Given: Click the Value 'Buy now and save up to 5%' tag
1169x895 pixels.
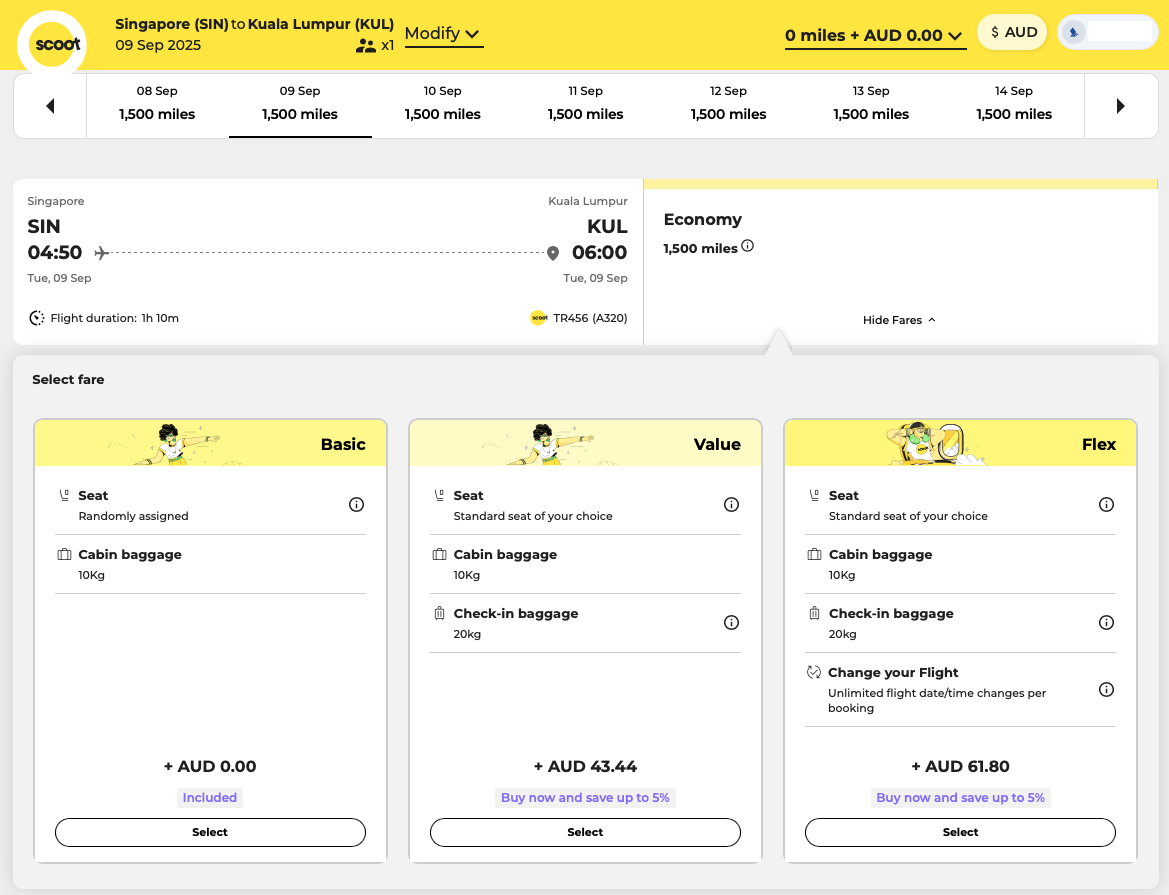Looking at the screenshot, I should (x=585, y=797).
